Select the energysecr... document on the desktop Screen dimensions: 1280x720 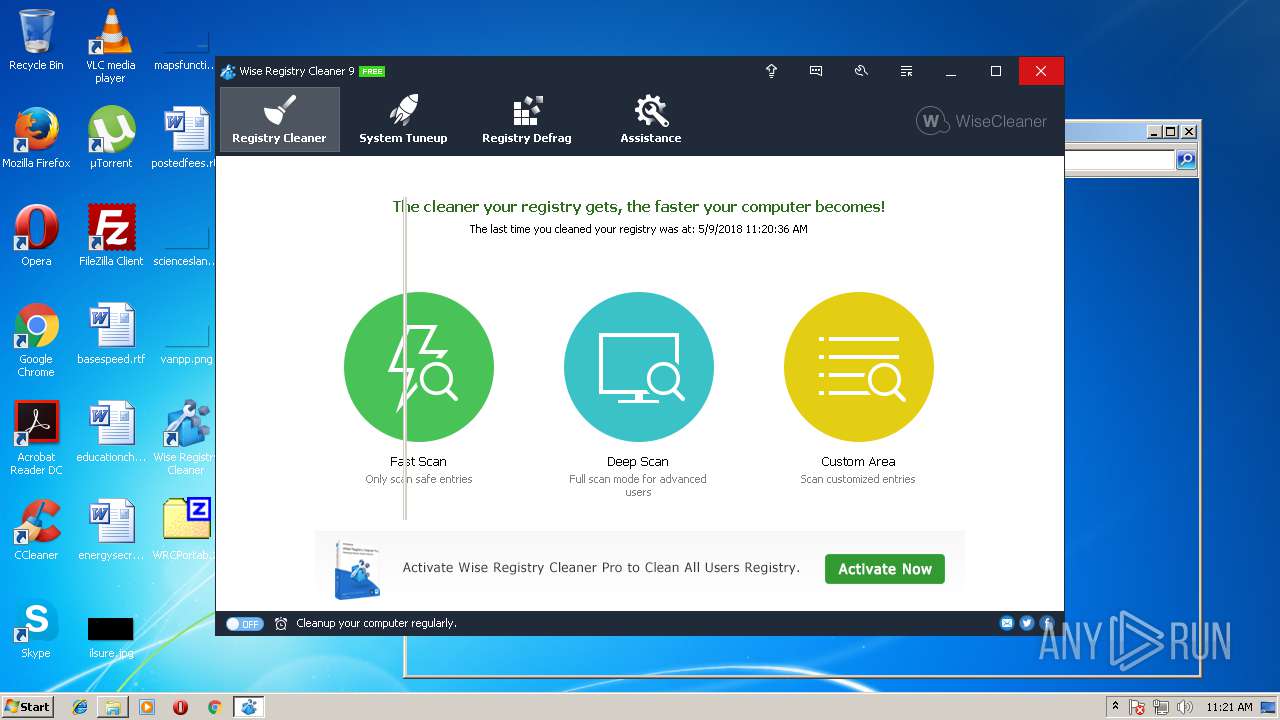coord(111,530)
